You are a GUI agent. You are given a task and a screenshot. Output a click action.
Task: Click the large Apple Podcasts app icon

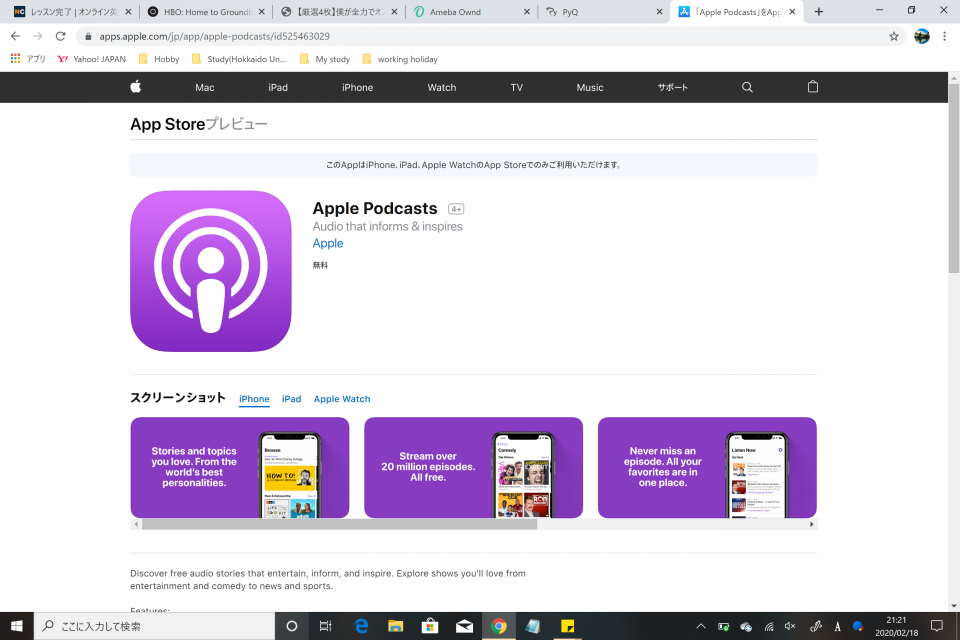[x=211, y=271]
